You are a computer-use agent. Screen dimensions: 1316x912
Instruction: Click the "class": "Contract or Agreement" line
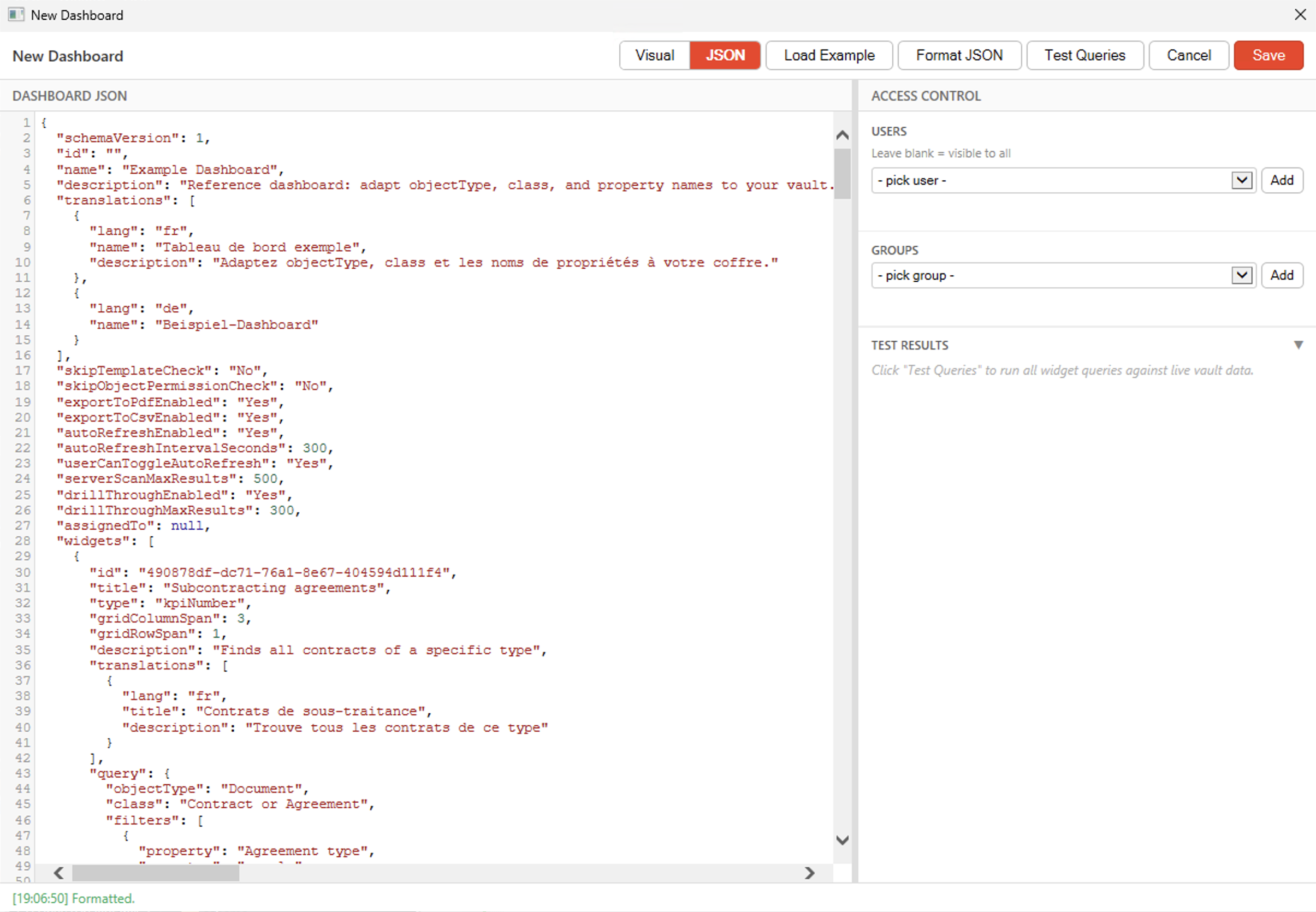point(239,804)
